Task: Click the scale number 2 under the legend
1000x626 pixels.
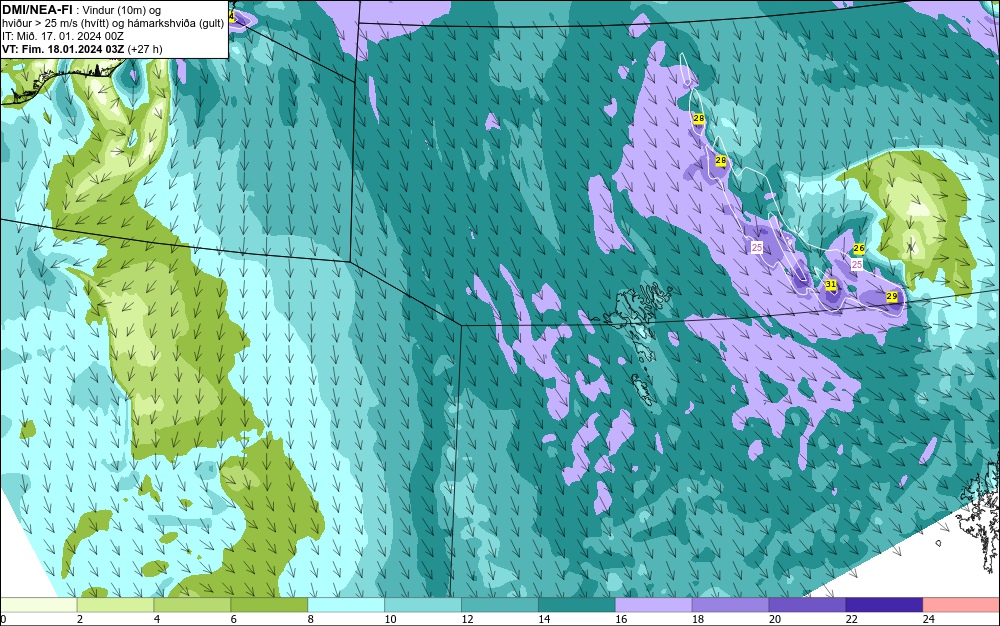Action: pos(80,619)
